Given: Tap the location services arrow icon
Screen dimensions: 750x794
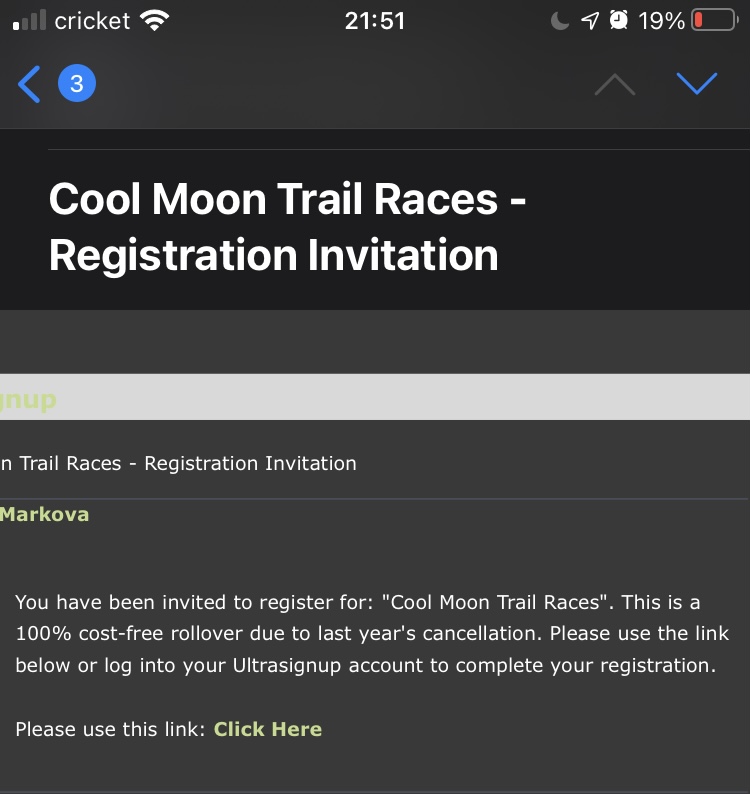Looking at the screenshot, I should point(590,21).
